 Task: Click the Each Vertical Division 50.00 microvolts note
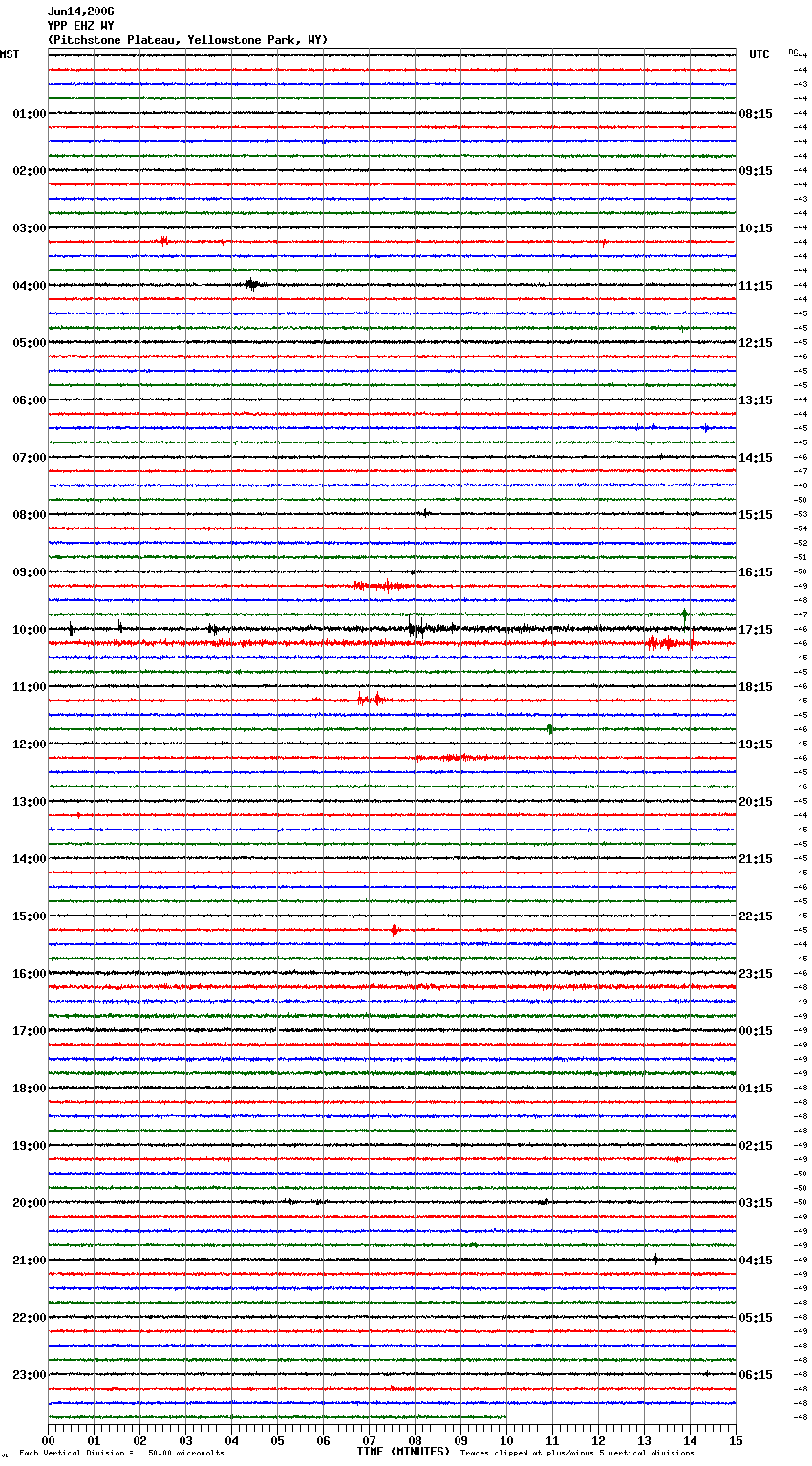click(x=121, y=1453)
